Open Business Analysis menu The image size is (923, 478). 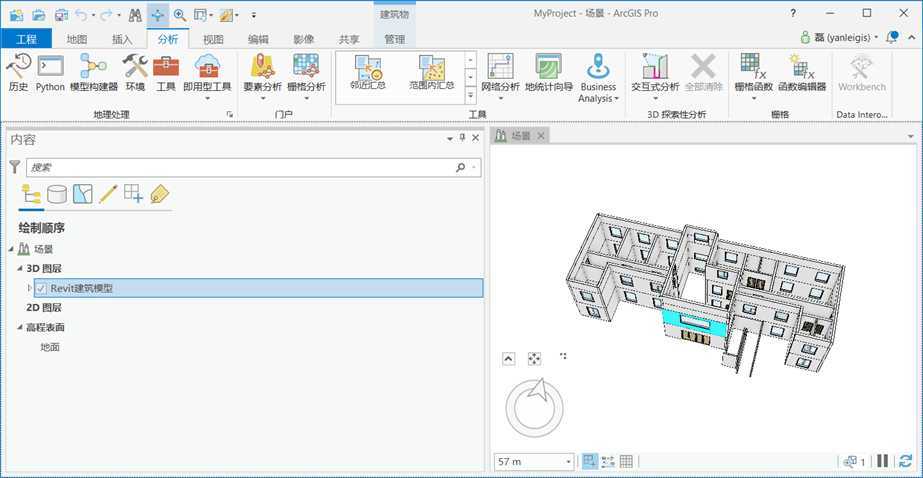click(598, 78)
